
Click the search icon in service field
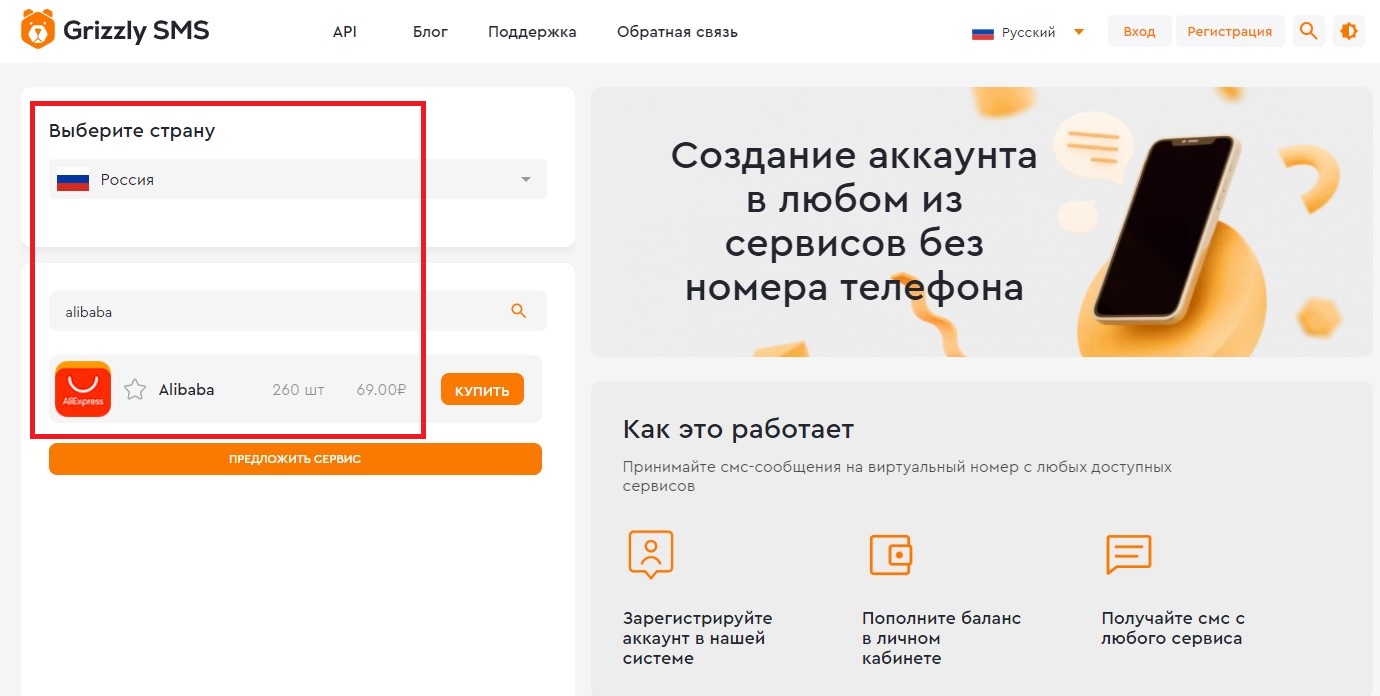[x=518, y=311]
